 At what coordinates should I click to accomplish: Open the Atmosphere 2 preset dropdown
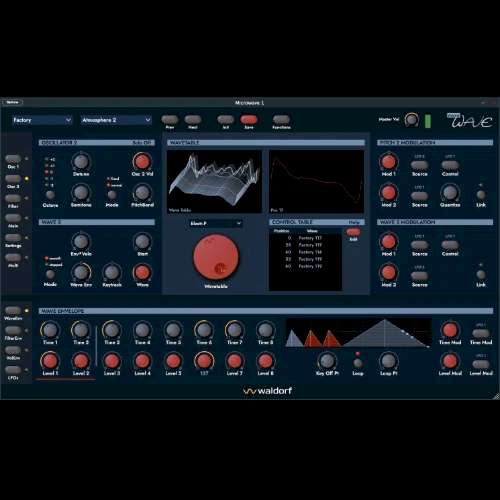(116, 120)
